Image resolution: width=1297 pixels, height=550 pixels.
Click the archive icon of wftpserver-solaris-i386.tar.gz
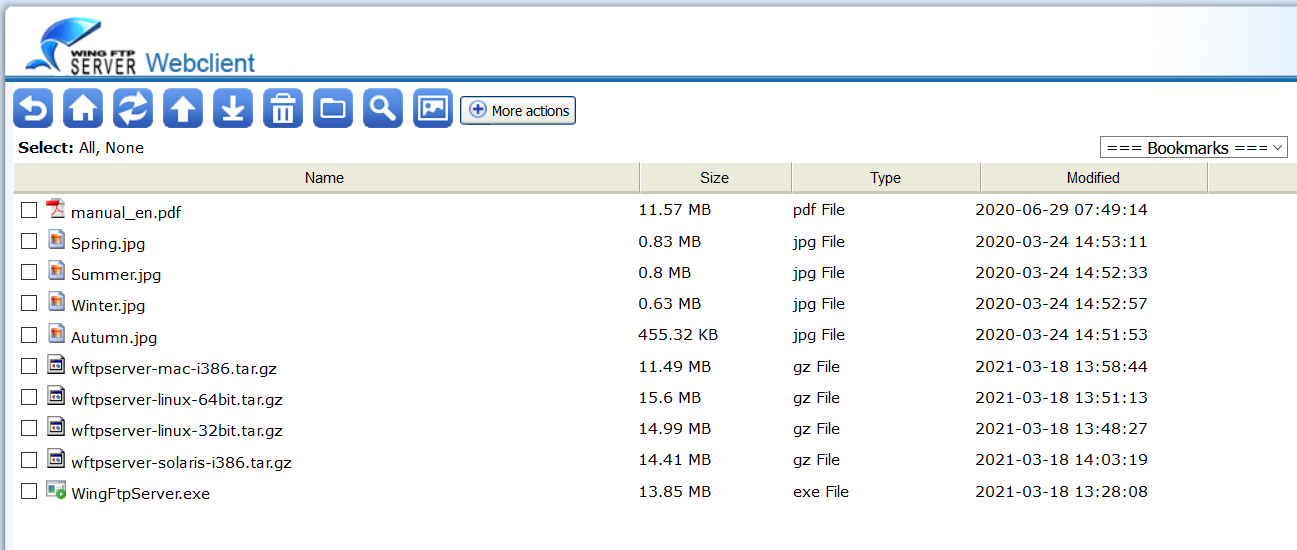click(56, 459)
